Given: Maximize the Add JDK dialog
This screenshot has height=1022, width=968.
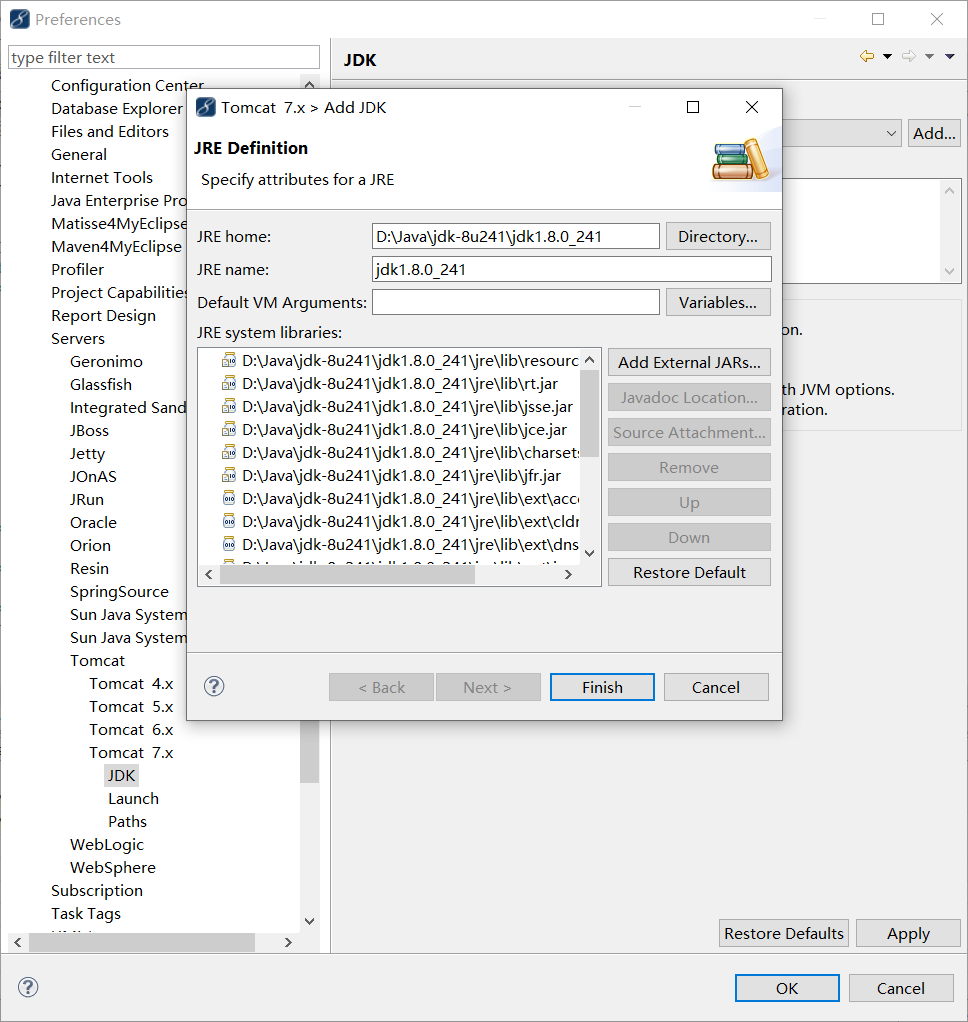Looking at the screenshot, I should [693, 107].
